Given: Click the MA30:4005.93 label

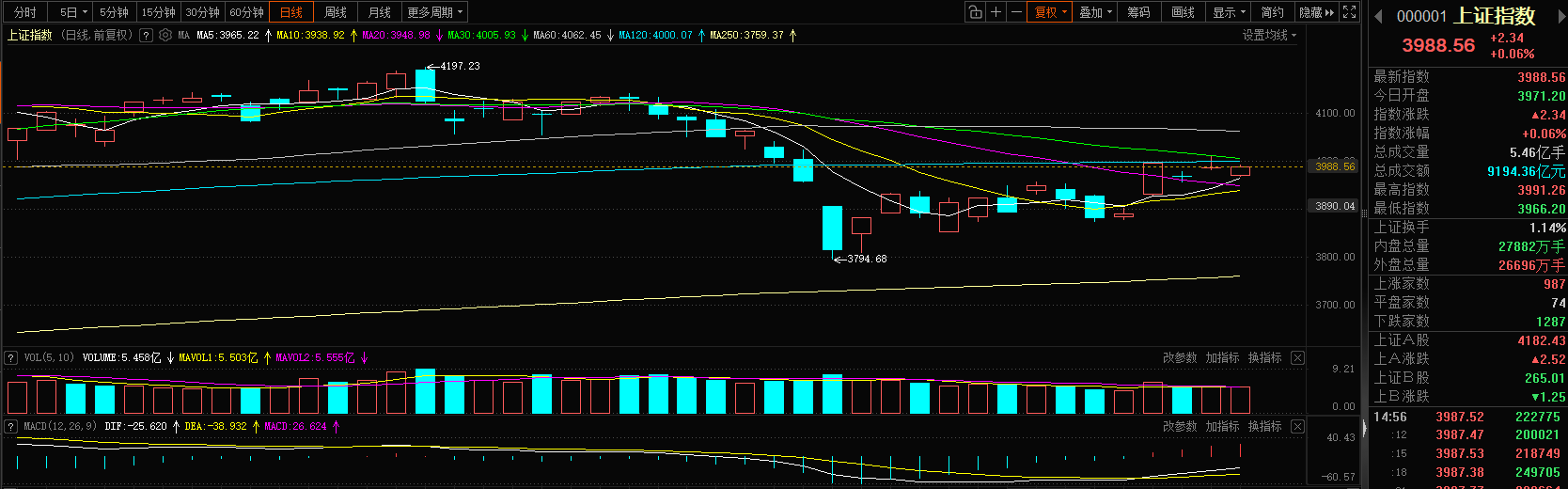Looking at the screenshot, I should tap(481, 35).
